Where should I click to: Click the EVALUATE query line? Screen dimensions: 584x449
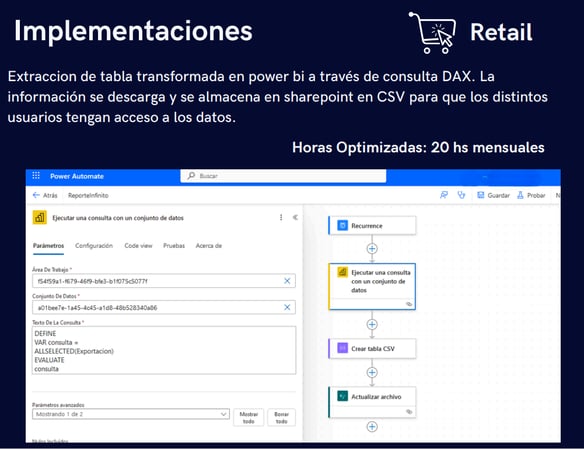(49, 360)
